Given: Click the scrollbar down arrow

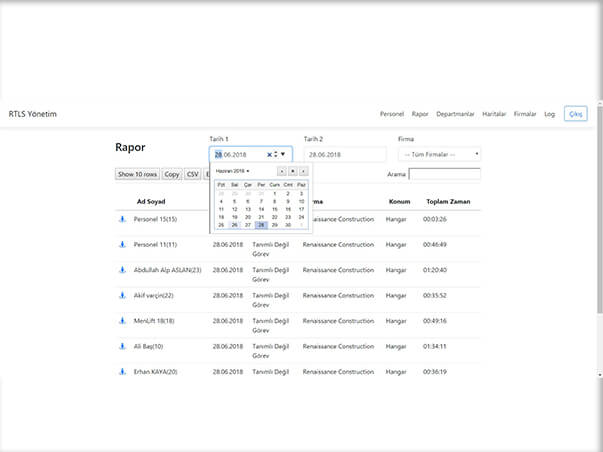Looking at the screenshot, I should point(600,374).
